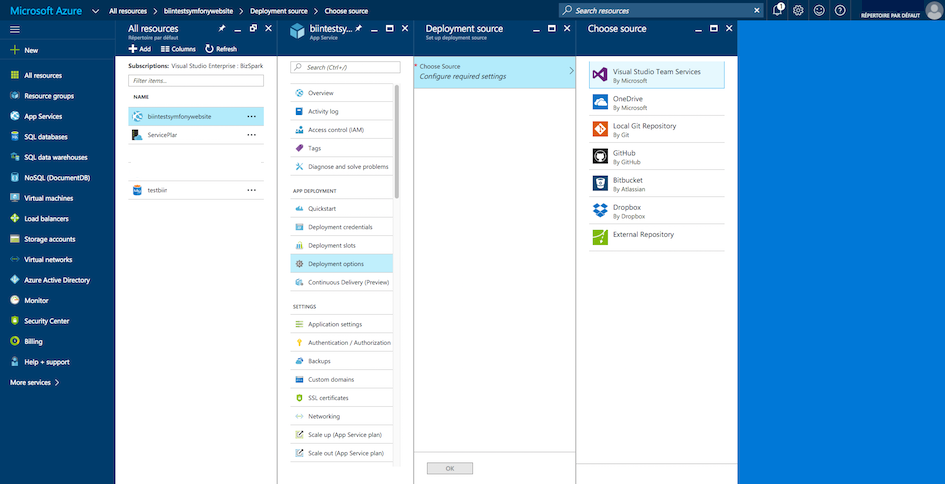The height and width of the screenshot is (484, 945).
Task: Open SSL certificates
Action: pyautogui.click(x=342, y=398)
